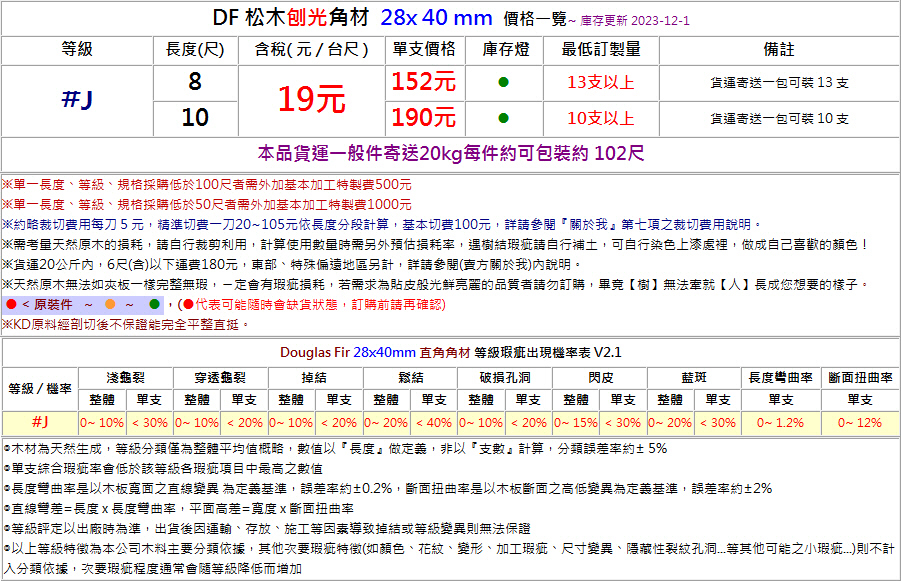Click the footnote 直線彎差=長度 x 長度彎曲率
901x581 pixels.
[179, 509]
